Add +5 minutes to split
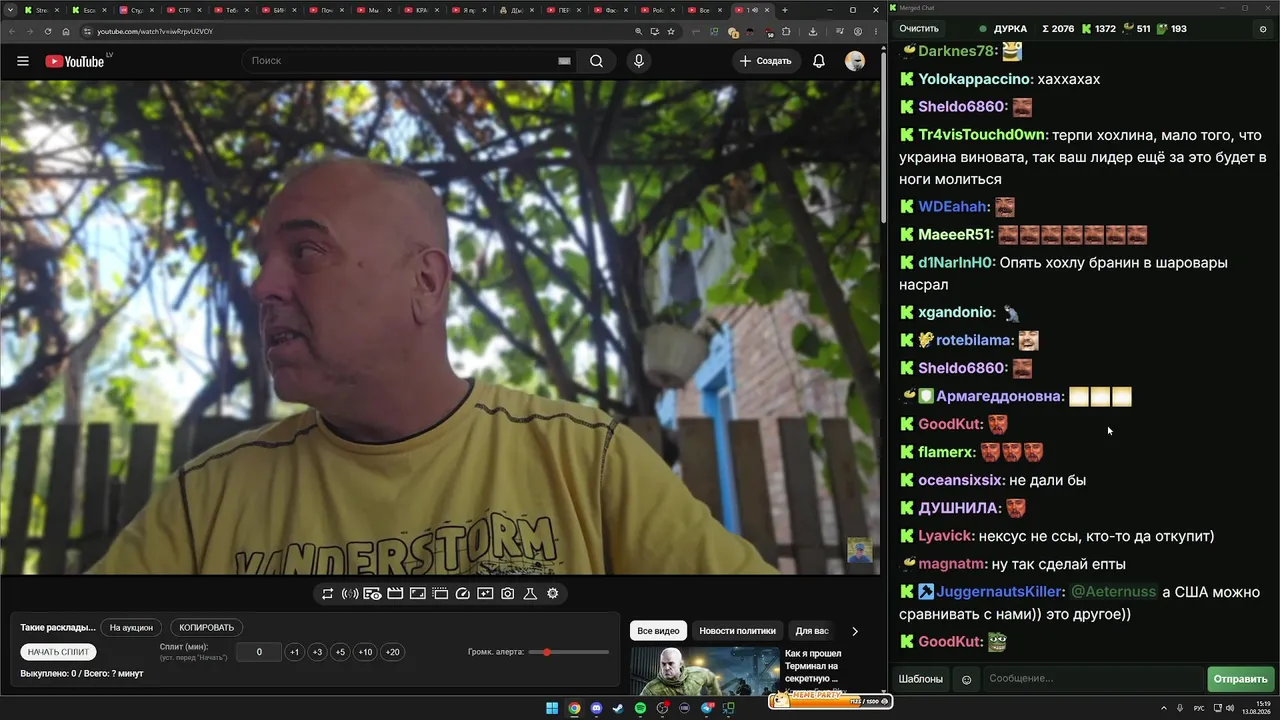Screen dimensions: 1280x720 tap(340, 652)
